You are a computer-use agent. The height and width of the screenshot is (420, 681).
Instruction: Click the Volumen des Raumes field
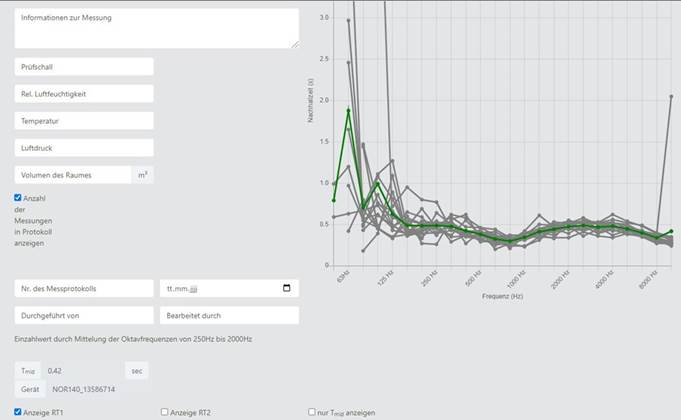click(x=72, y=175)
